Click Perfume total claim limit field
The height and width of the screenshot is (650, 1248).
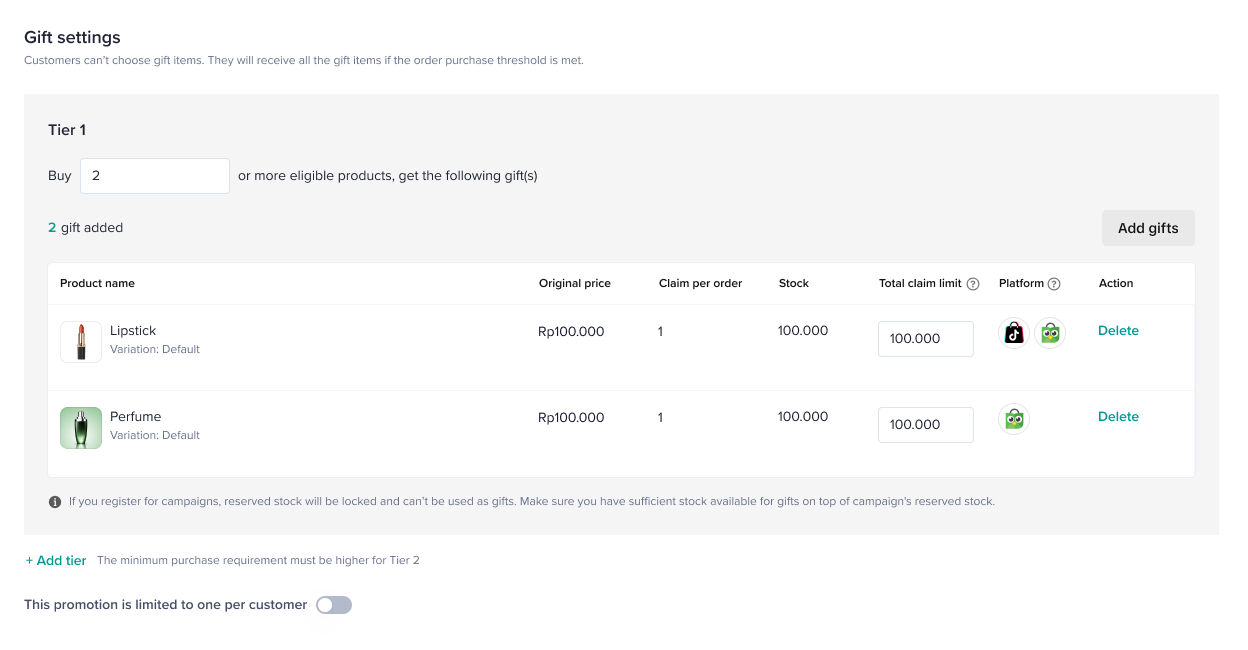pyautogui.click(x=926, y=425)
